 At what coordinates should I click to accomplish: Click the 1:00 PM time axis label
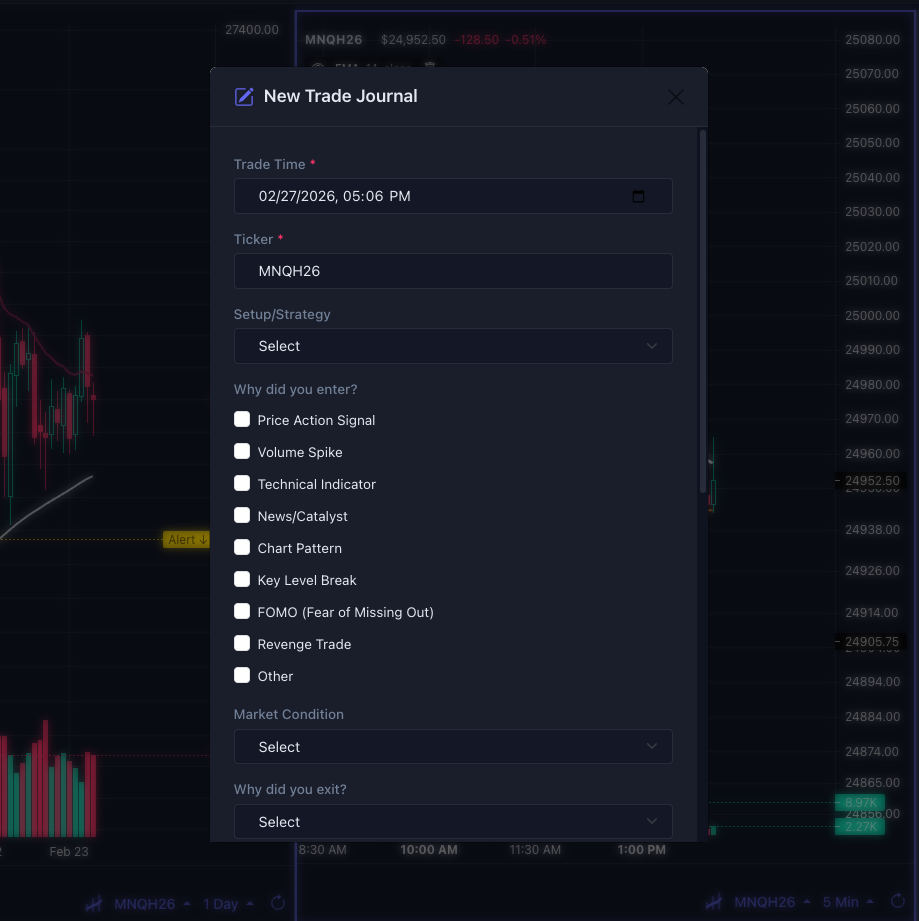pos(641,849)
